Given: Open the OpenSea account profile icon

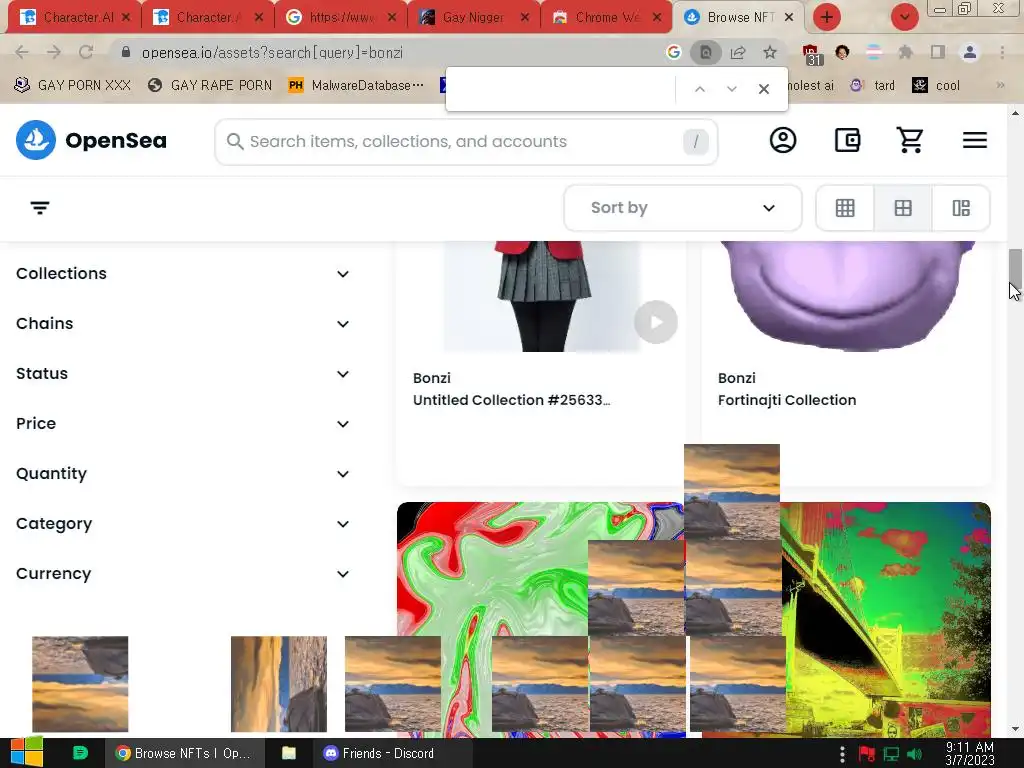Looking at the screenshot, I should pyautogui.click(x=782, y=140).
